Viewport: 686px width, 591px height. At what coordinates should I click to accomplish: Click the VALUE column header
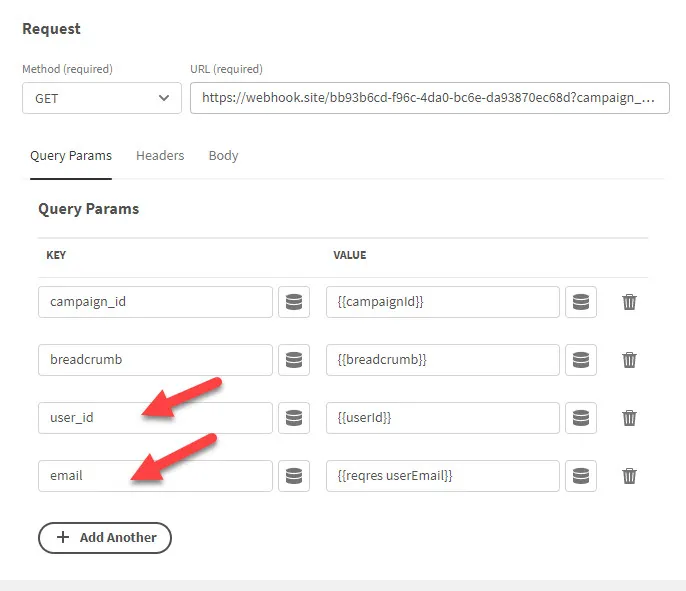tap(350, 255)
